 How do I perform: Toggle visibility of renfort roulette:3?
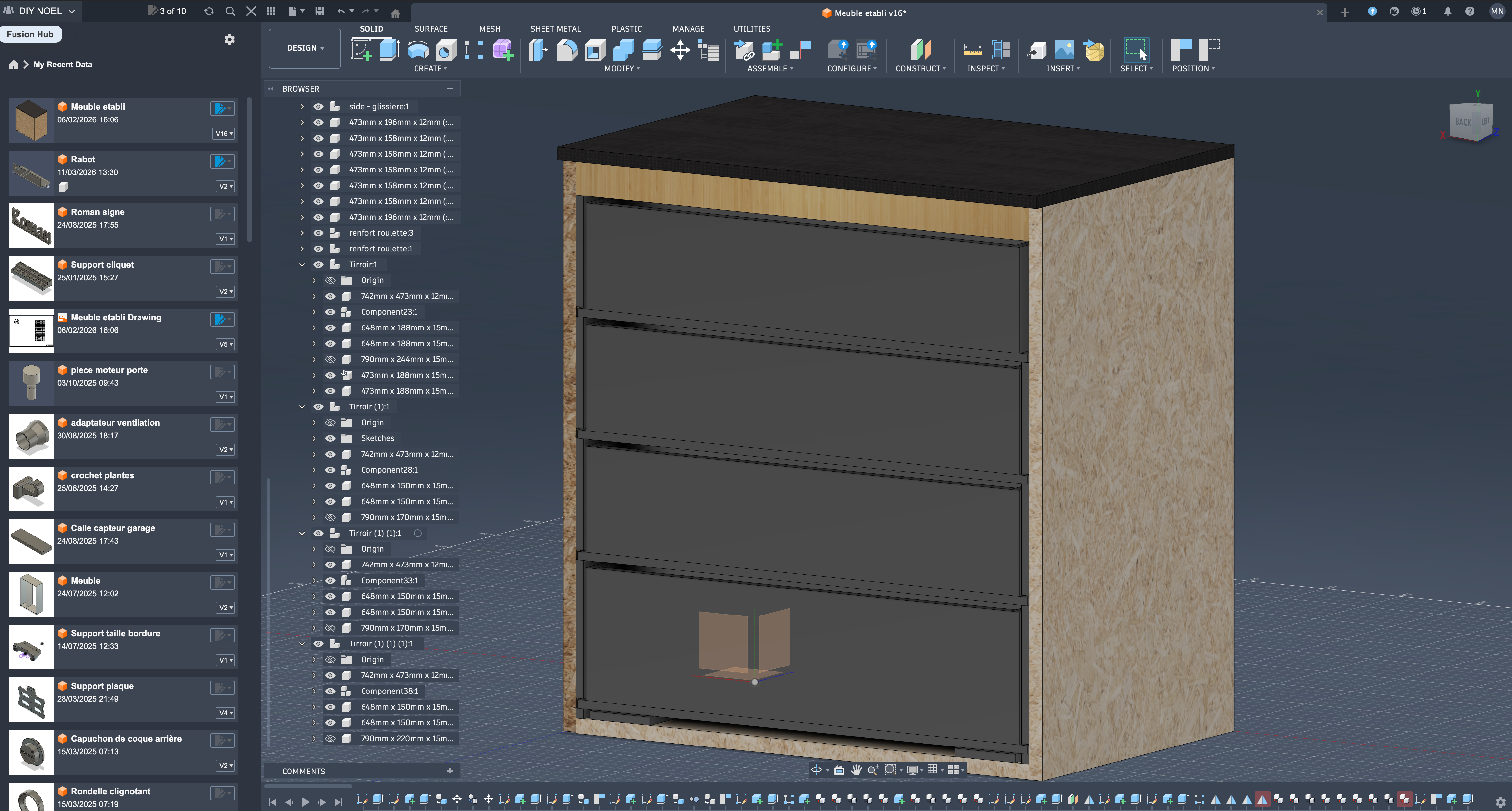318,233
